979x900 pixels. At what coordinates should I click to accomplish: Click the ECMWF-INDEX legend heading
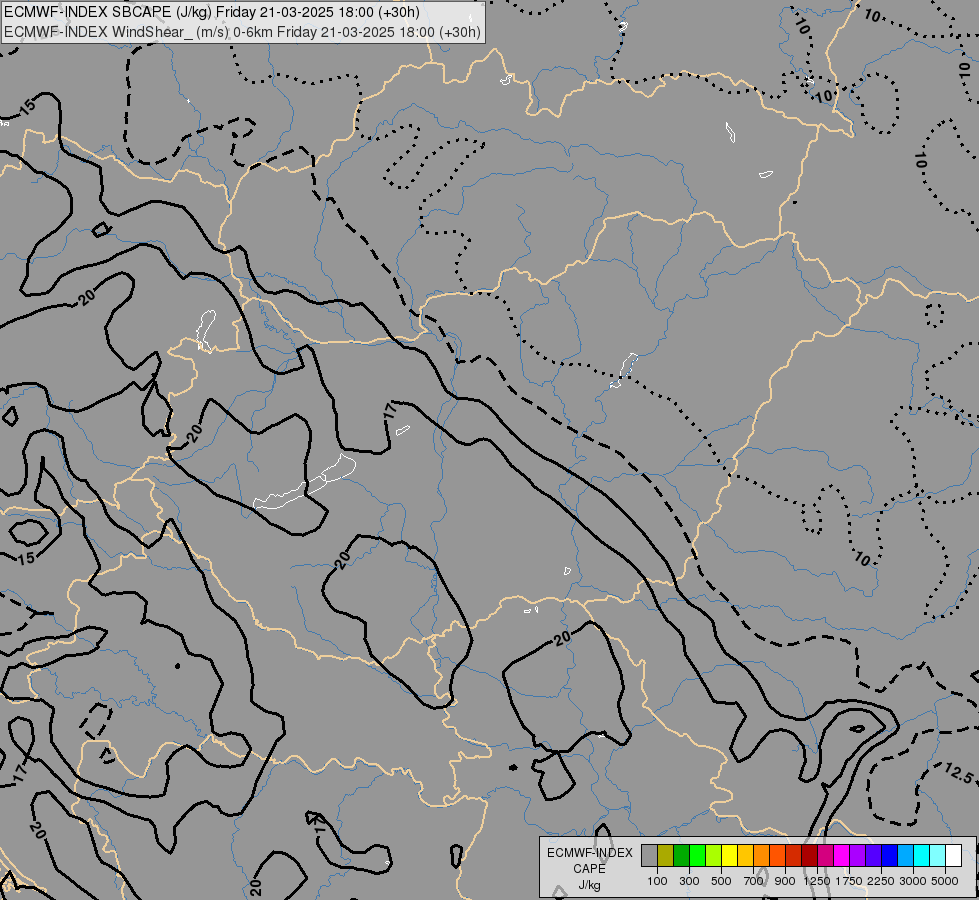pos(589,853)
